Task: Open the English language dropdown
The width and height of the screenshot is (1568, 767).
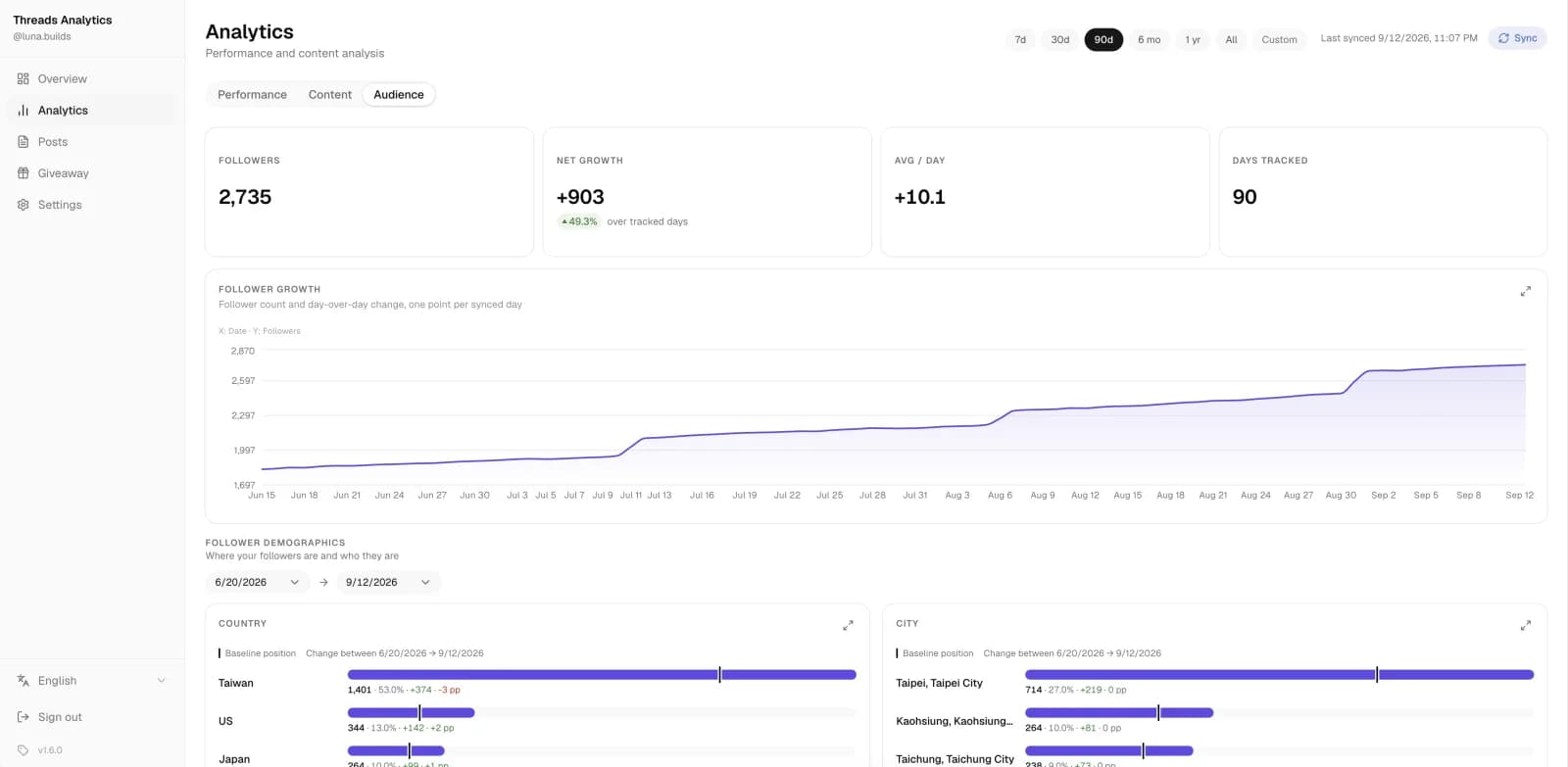Action: (92, 680)
